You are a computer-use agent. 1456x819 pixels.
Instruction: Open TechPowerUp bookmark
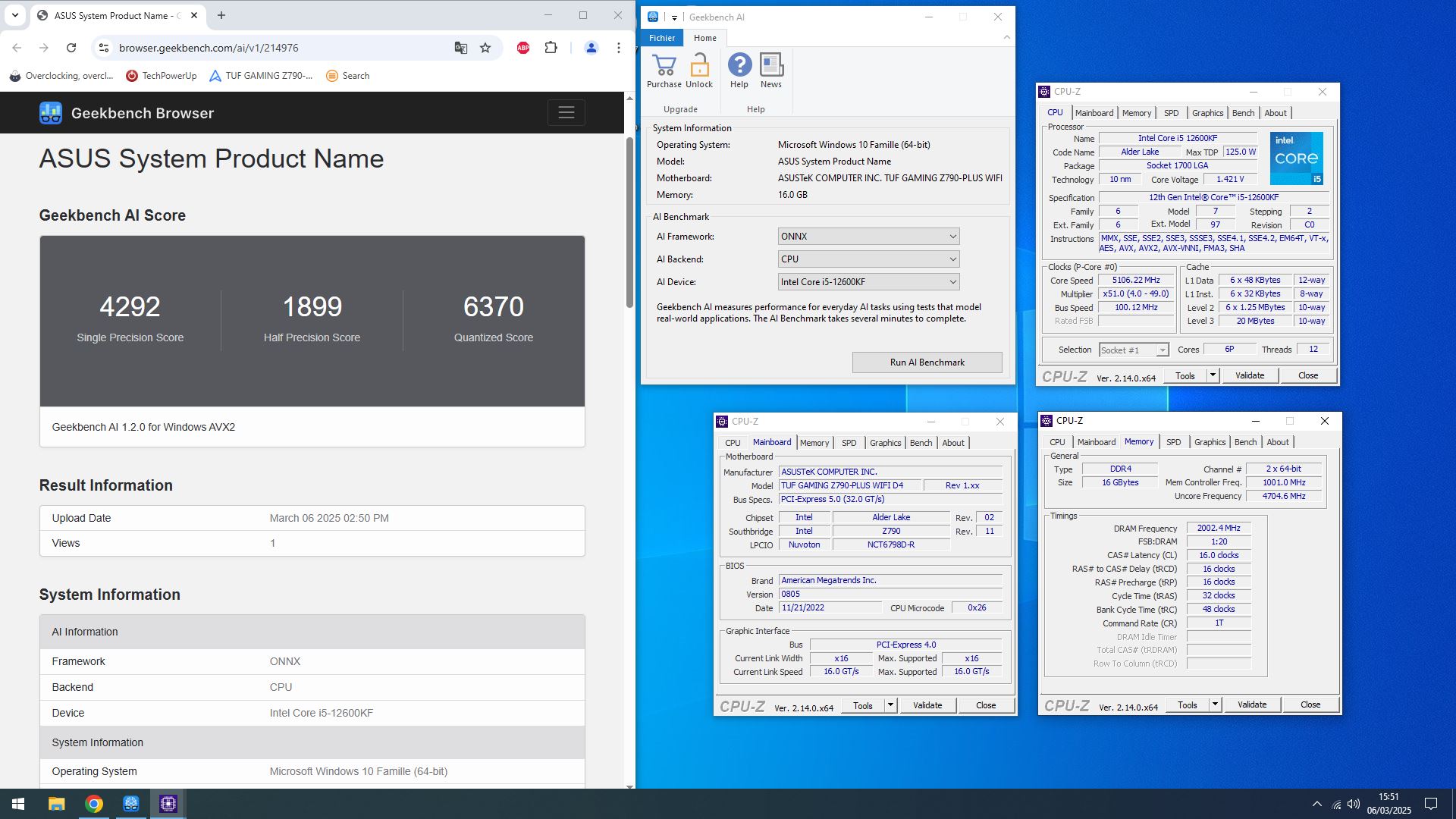coord(162,76)
